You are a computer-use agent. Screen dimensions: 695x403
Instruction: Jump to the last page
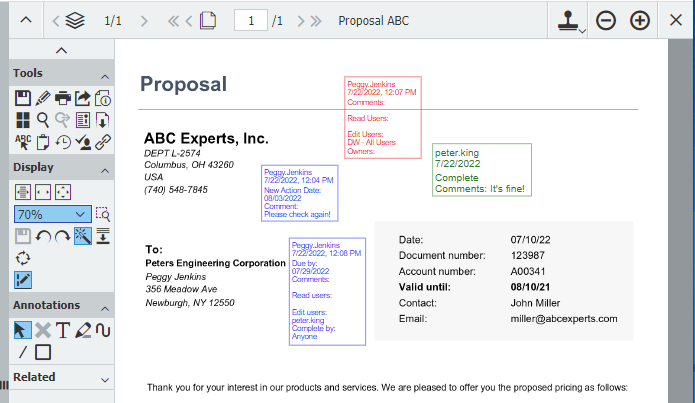click(x=316, y=20)
